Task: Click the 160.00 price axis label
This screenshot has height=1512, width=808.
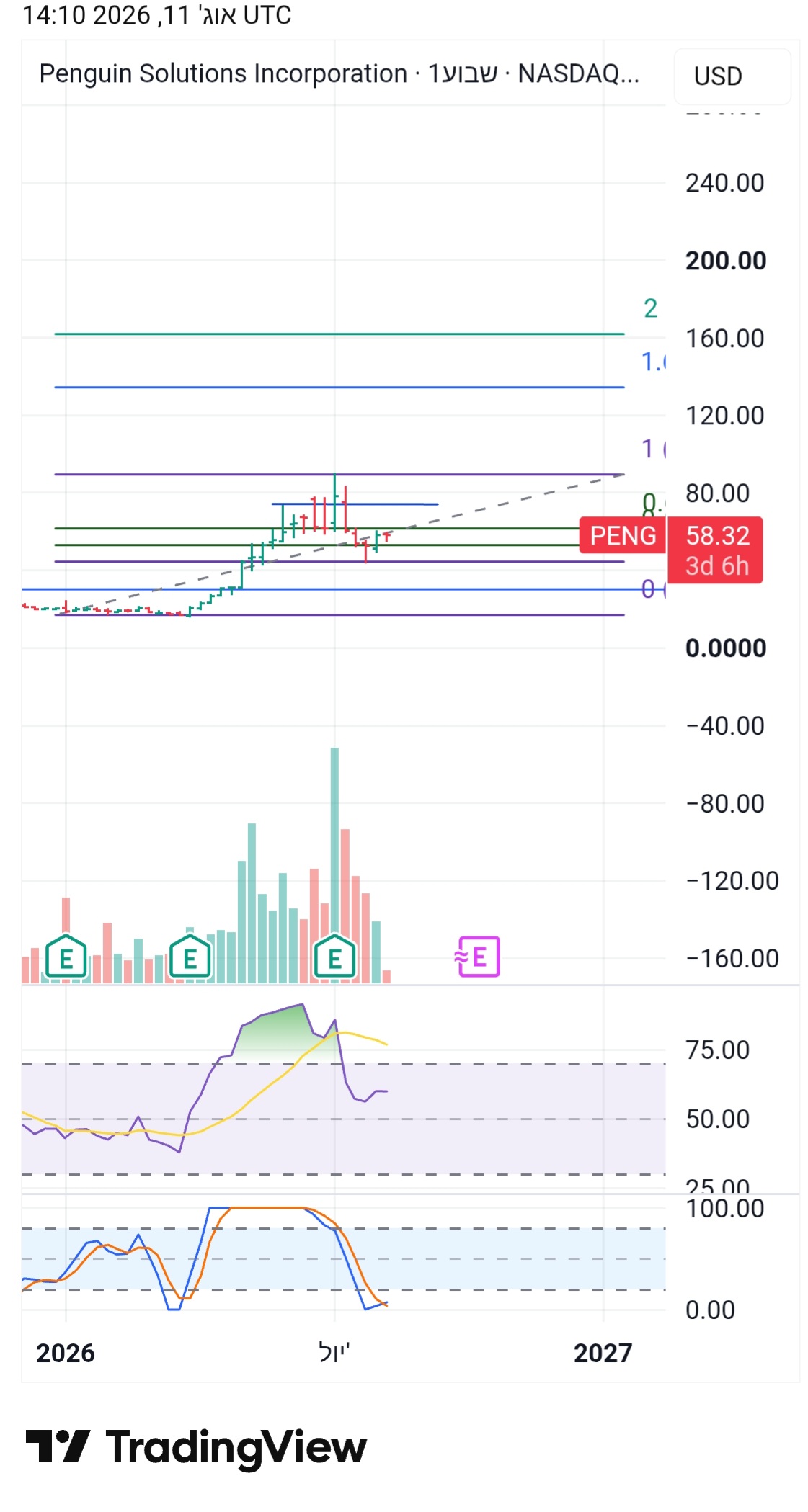Action: click(x=724, y=339)
